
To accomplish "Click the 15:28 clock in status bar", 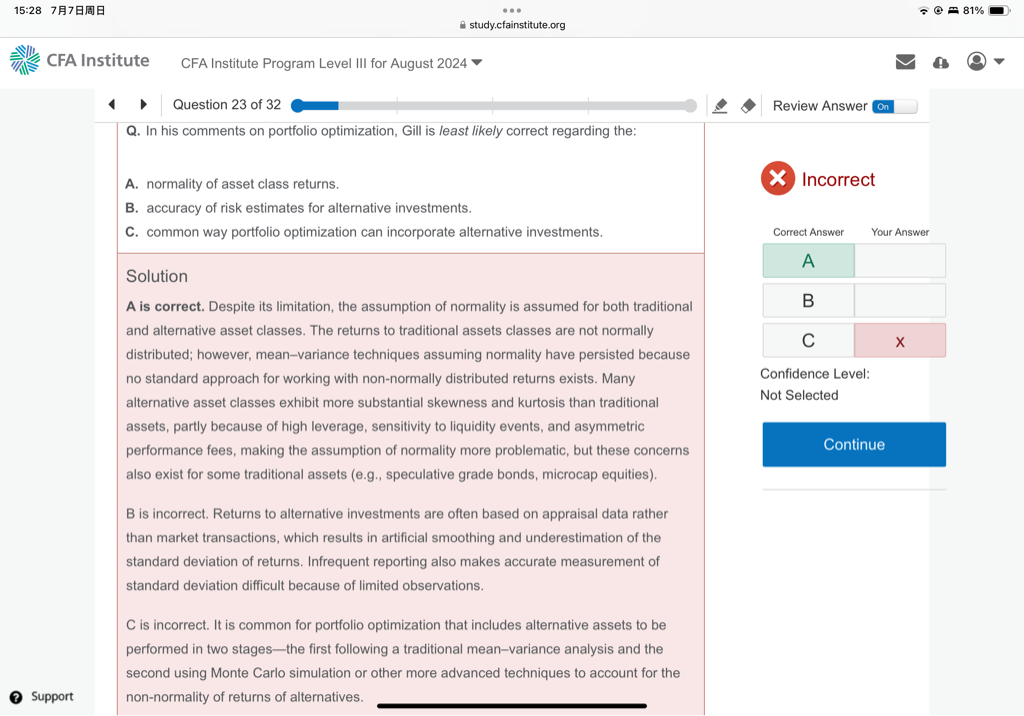I will (x=27, y=10).
